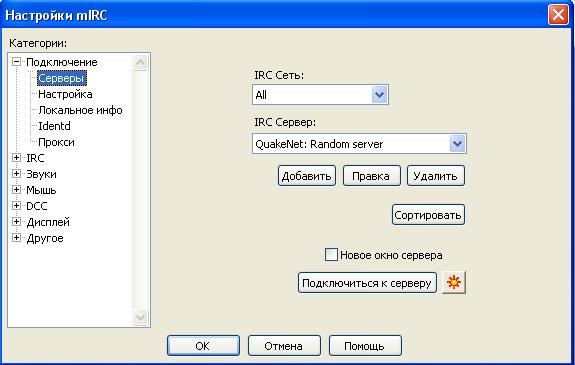
Task: Select the Дисплей category label
Action: [48, 222]
